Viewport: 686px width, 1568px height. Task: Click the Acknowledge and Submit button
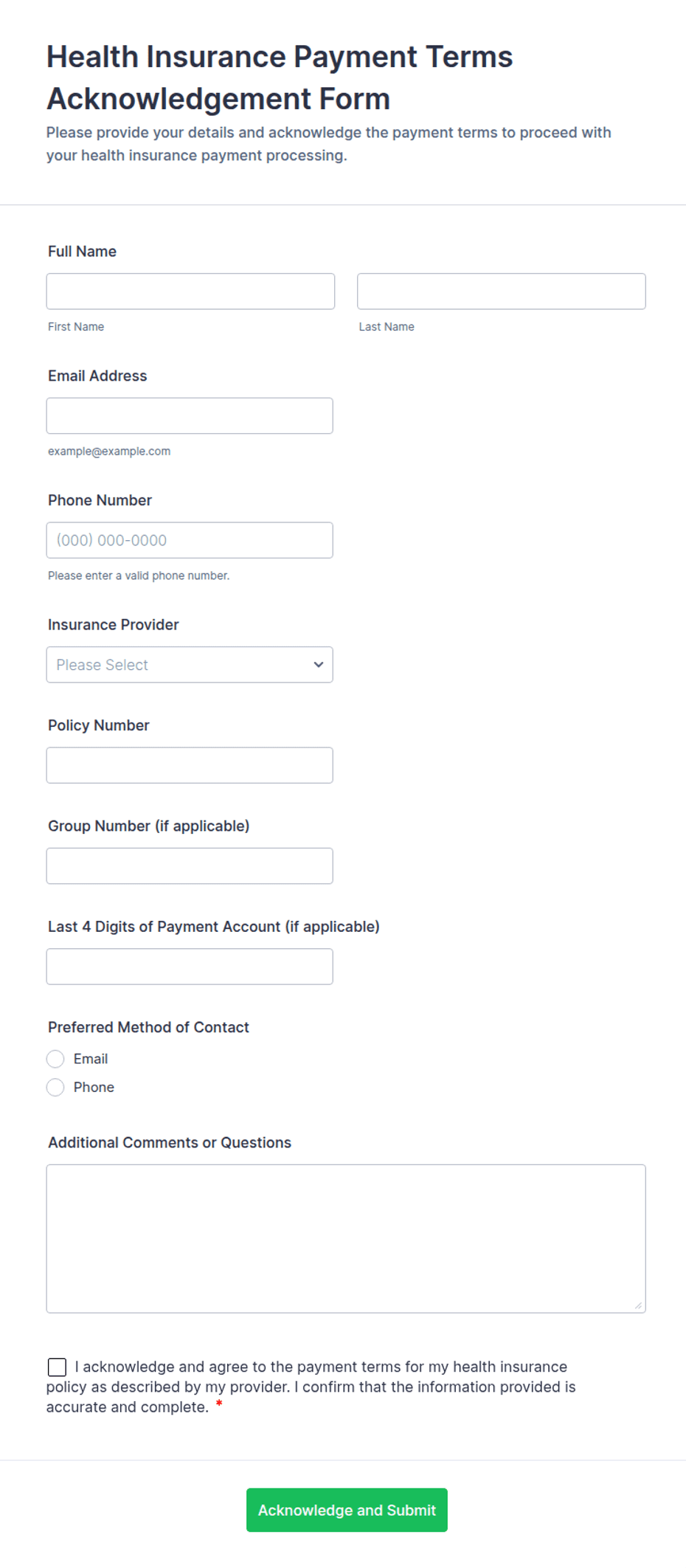(347, 1510)
